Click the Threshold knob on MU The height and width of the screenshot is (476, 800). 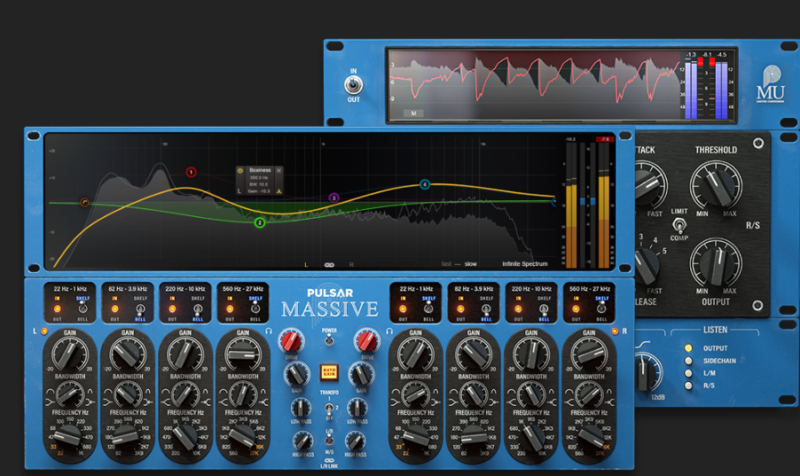tap(716, 186)
